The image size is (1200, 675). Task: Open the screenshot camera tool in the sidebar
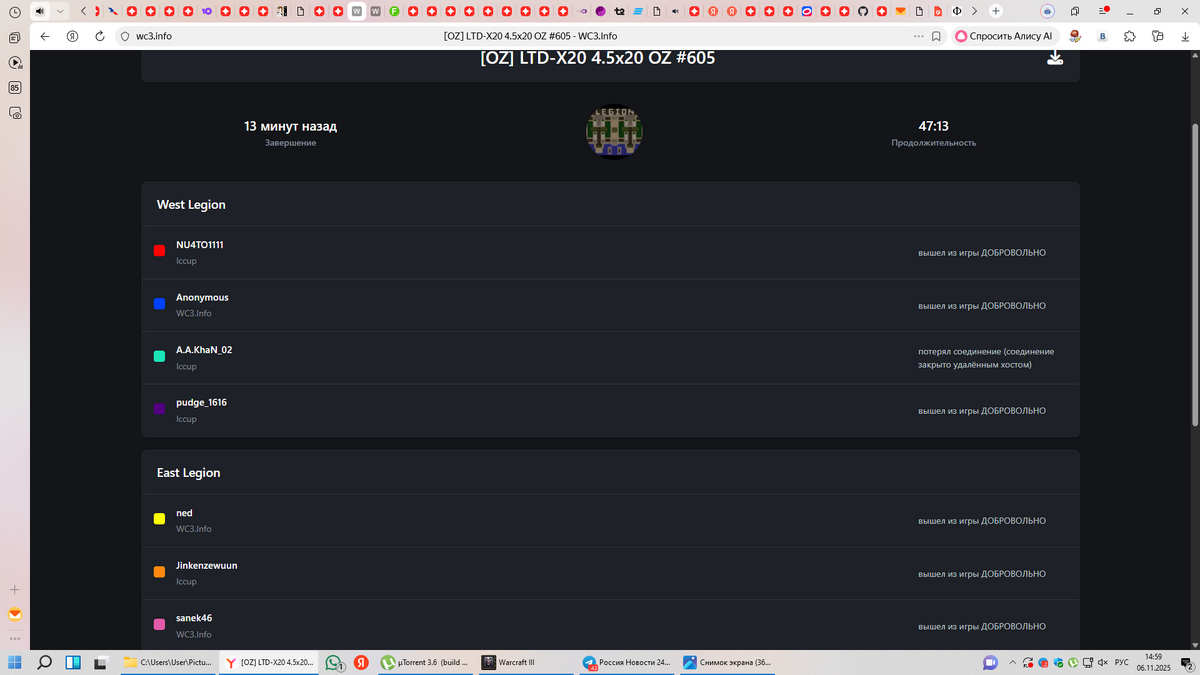tap(15, 113)
